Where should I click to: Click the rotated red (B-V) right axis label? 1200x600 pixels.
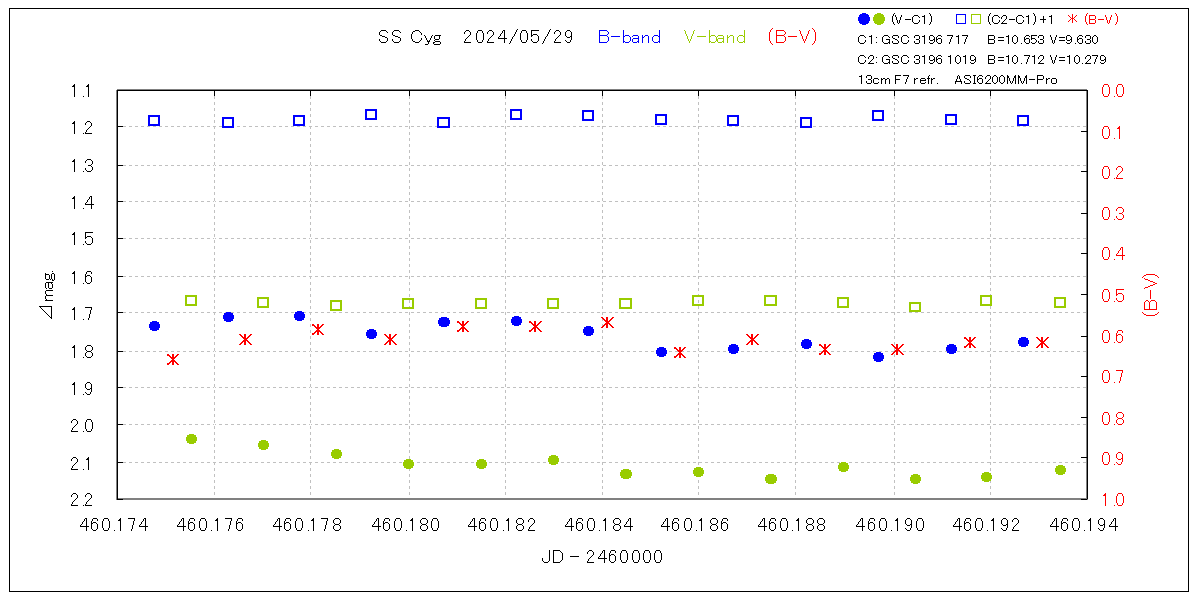1150,295
